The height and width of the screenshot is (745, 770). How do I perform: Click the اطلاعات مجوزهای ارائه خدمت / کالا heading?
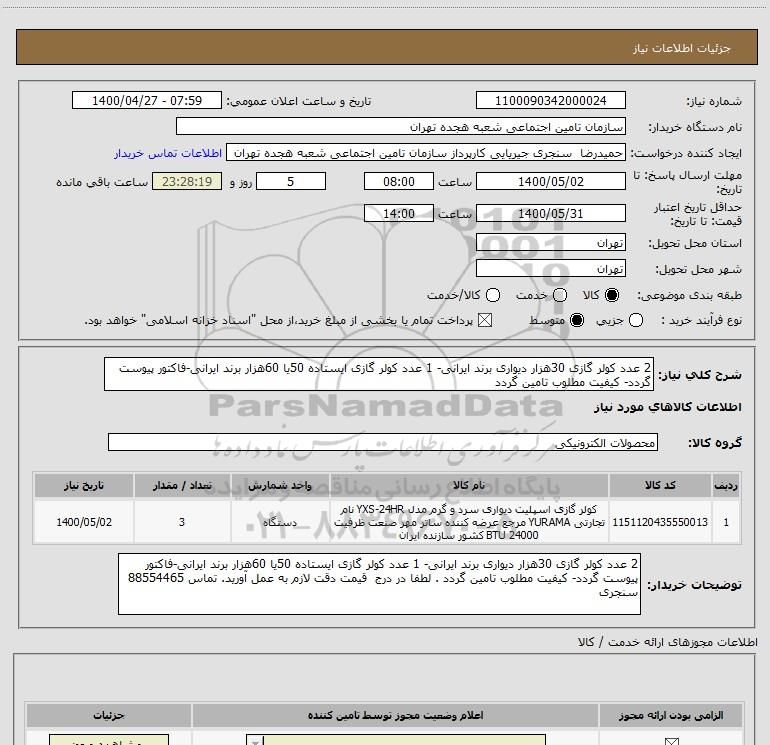pos(668,642)
